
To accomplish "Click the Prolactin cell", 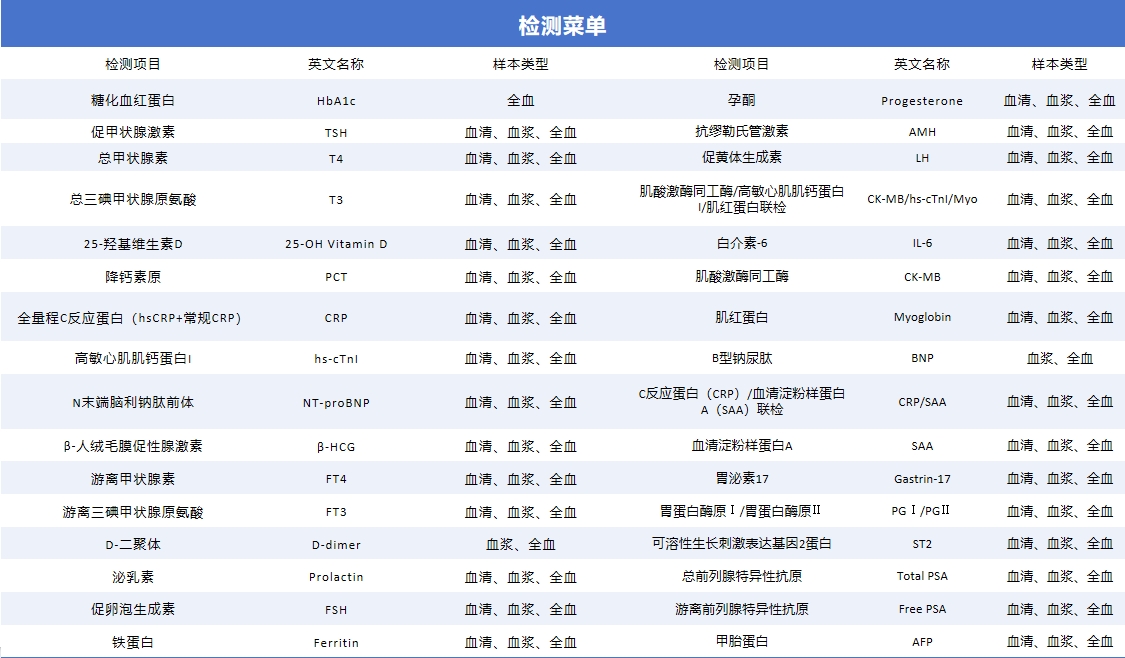I will click(x=336, y=577).
